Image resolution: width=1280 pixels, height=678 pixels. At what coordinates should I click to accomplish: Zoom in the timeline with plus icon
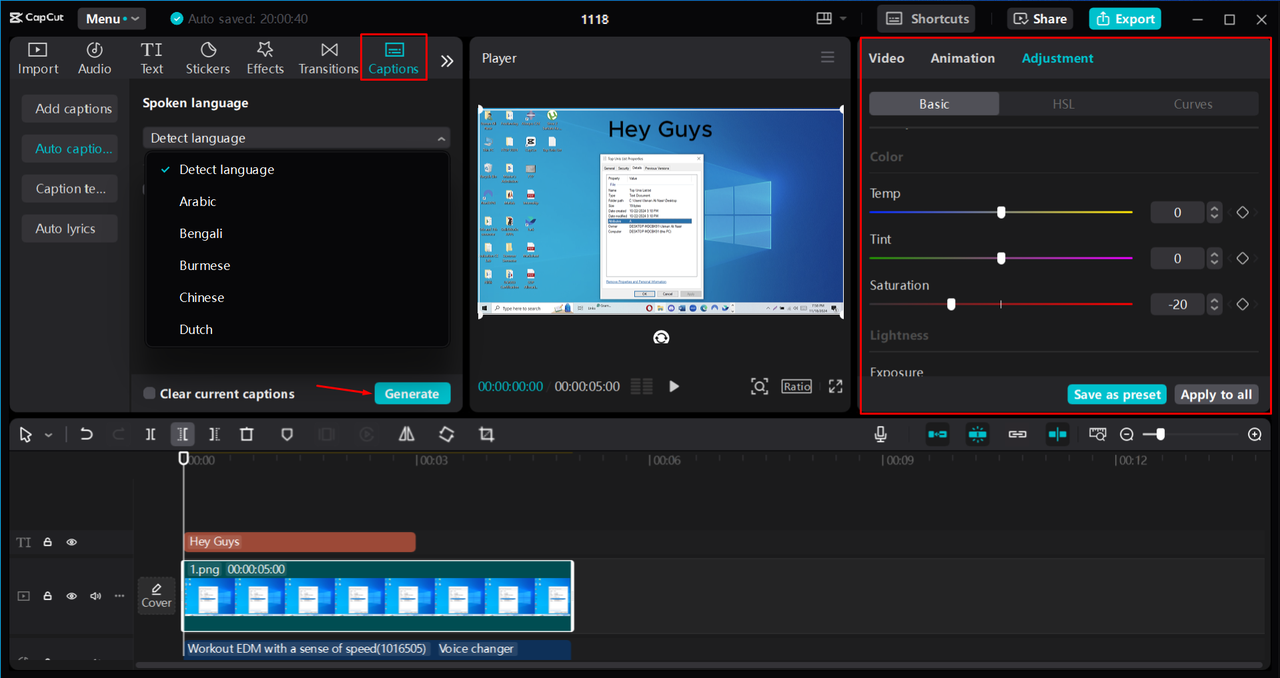pyautogui.click(x=1255, y=434)
